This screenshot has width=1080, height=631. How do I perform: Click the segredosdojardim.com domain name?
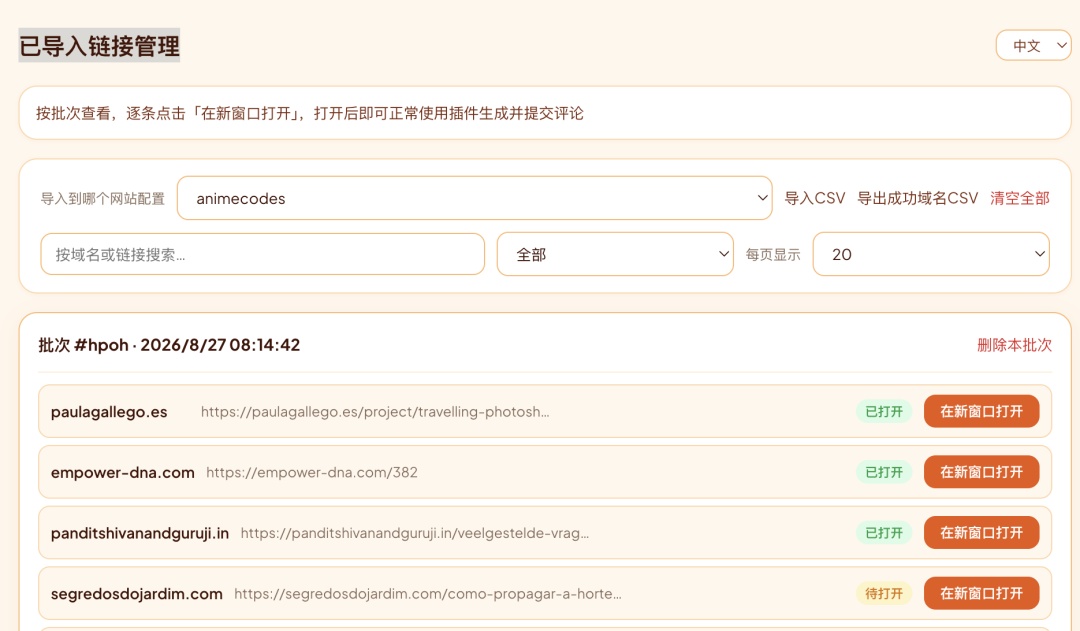[x=136, y=594]
